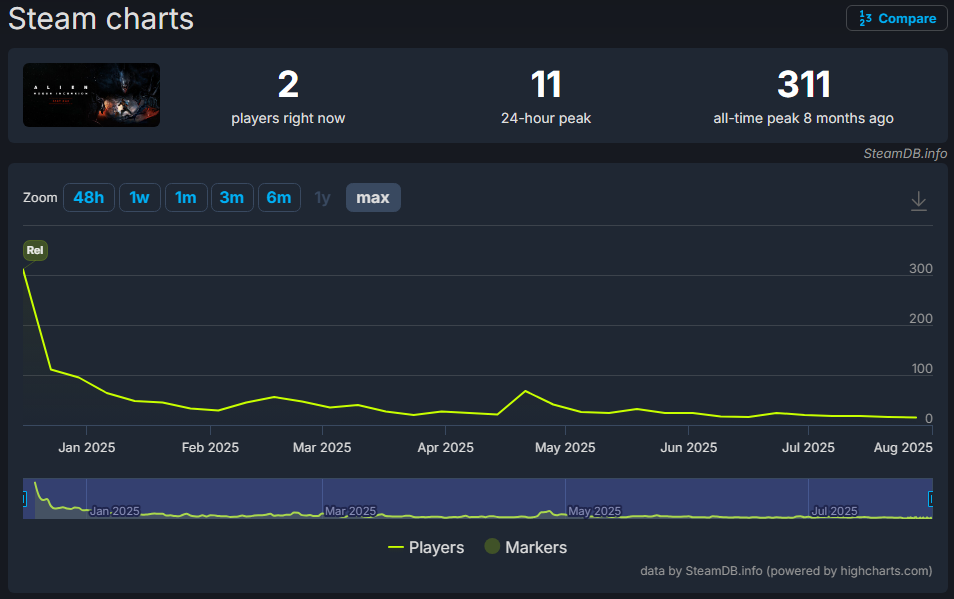Click the April 2025 player spike
The width and height of the screenshot is (954, 599).
coord(525,391)
